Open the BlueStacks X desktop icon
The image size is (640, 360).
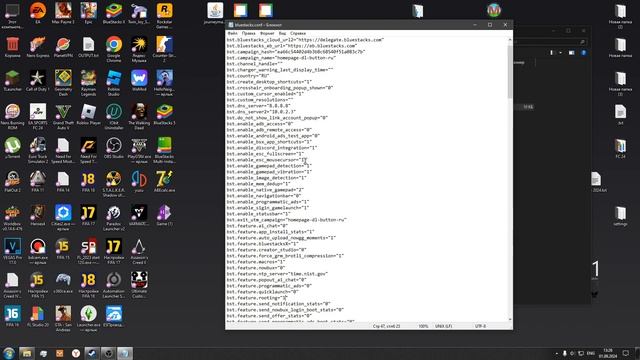pyautogui.click(x=113, y=13)
